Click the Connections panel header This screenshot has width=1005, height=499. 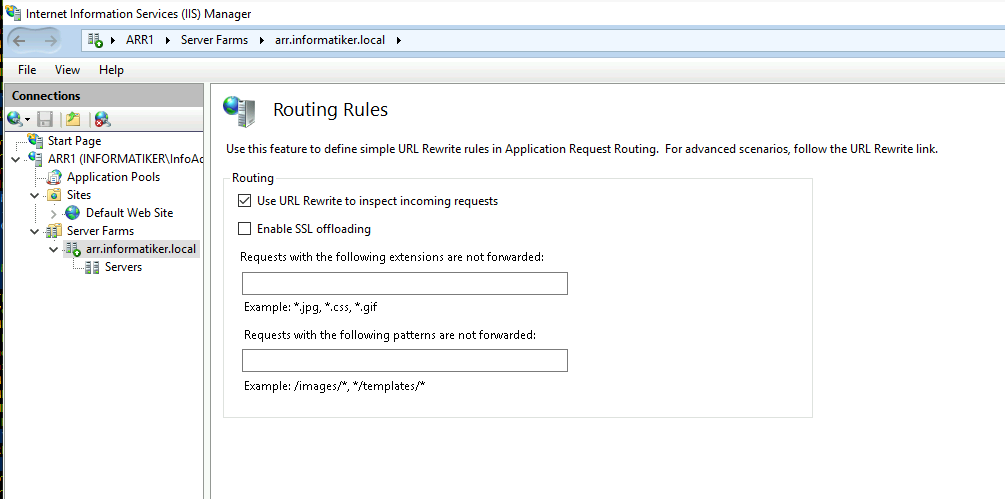click(104, 95)
